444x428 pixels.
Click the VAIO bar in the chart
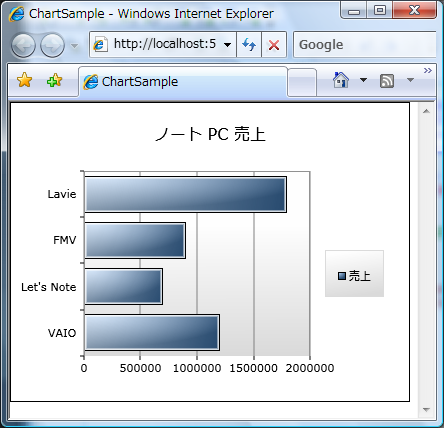pos(152,332)
